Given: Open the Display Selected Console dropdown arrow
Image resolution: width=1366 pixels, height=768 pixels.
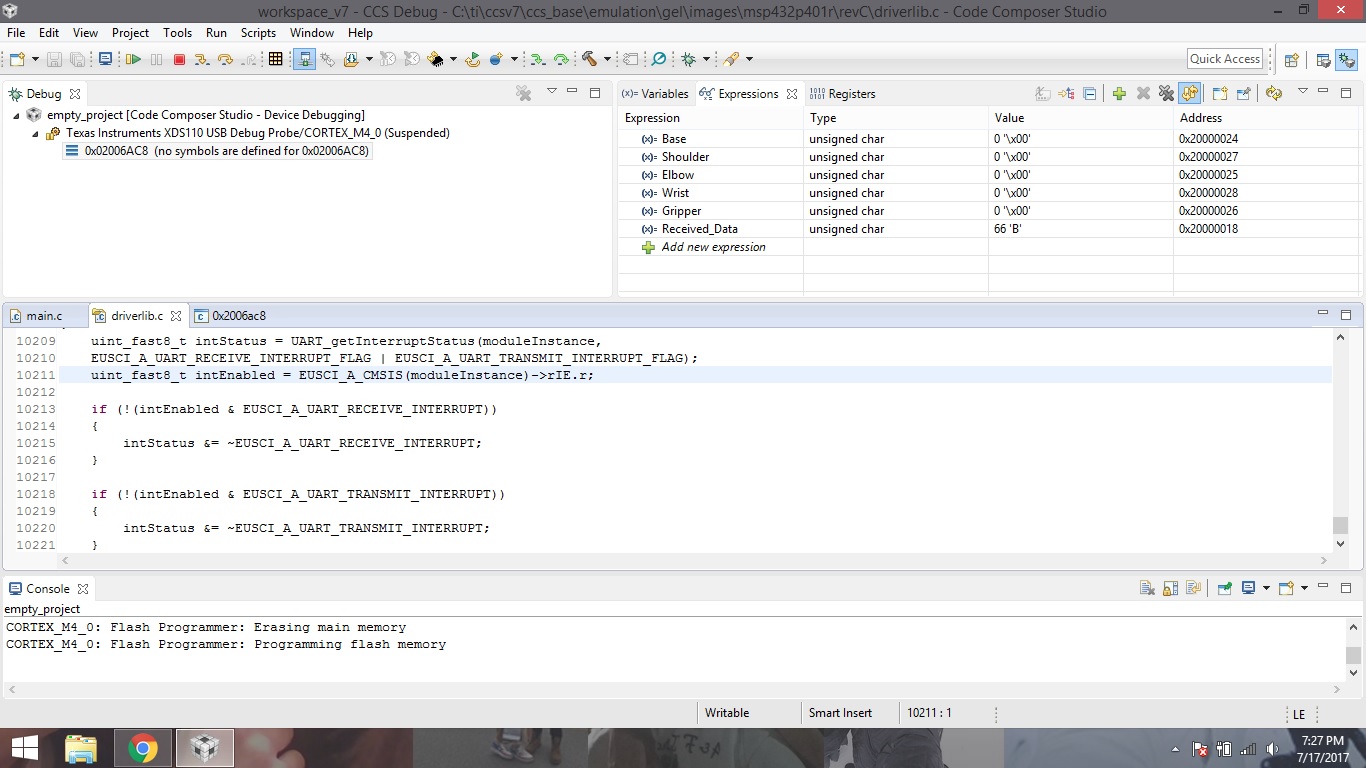Looking at the screenshot, I should 1266,588.
